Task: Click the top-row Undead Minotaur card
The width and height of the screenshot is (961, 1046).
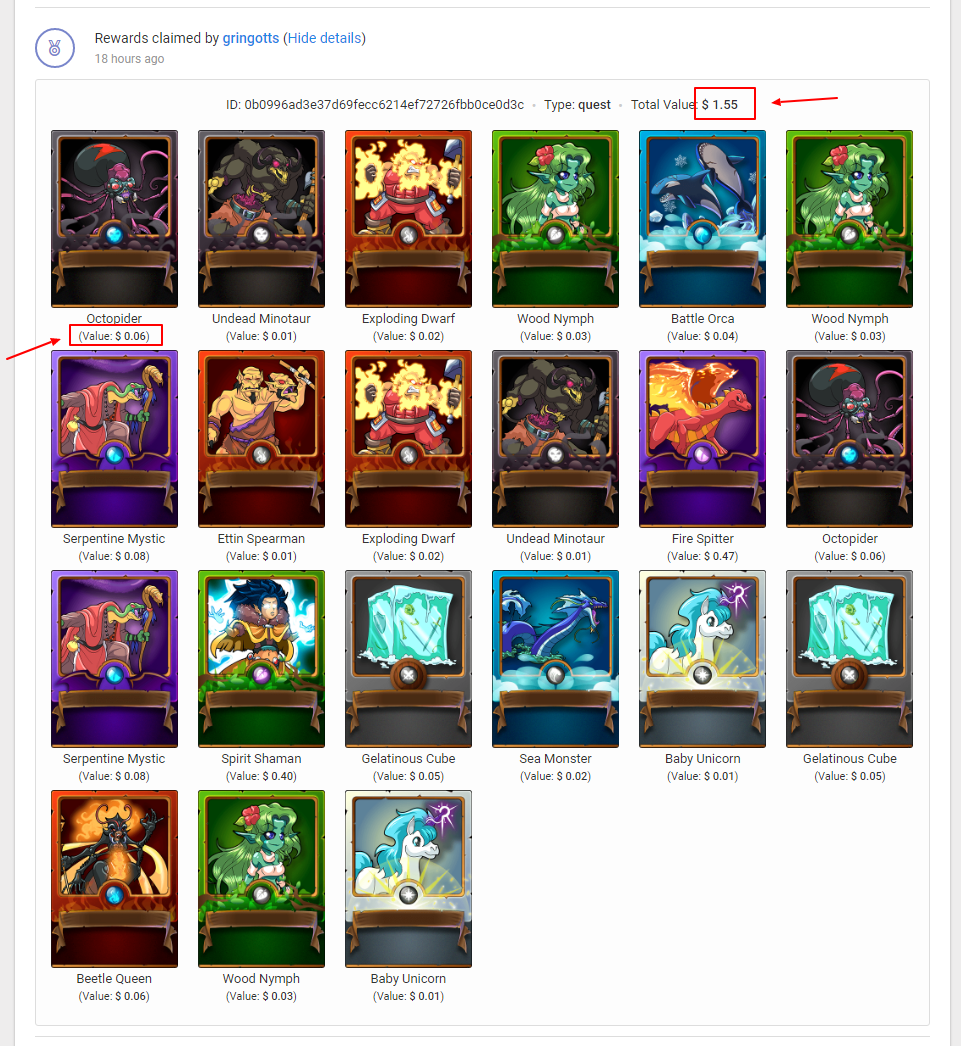Action: click(x=261, y=219)
